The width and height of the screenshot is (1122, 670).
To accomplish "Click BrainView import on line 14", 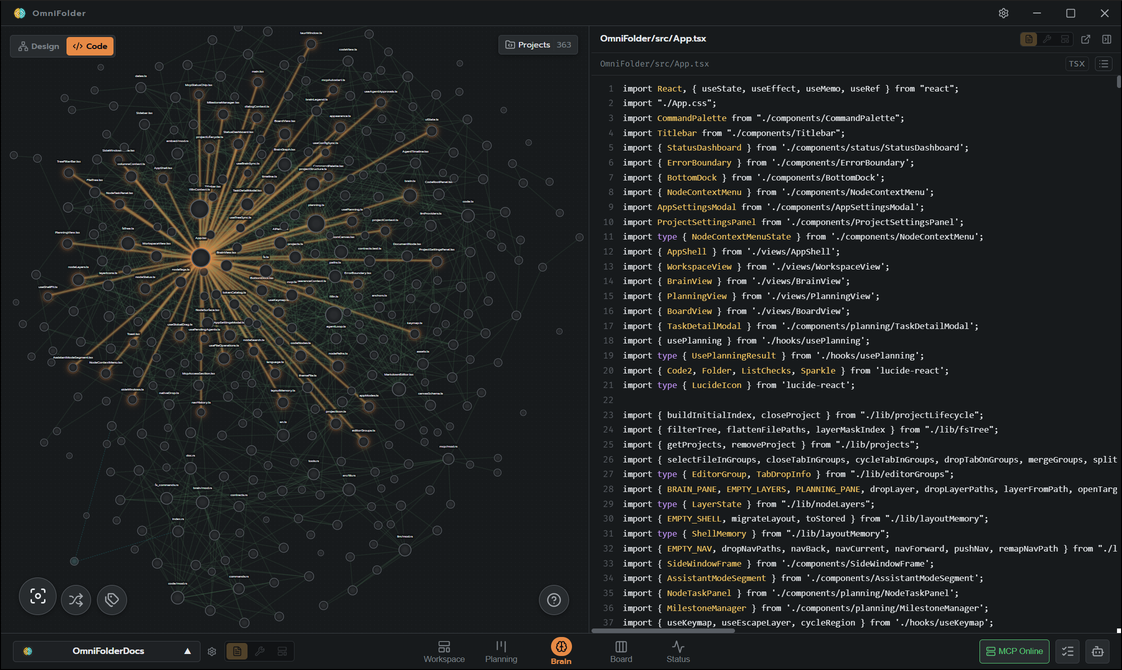I will 689,281.
